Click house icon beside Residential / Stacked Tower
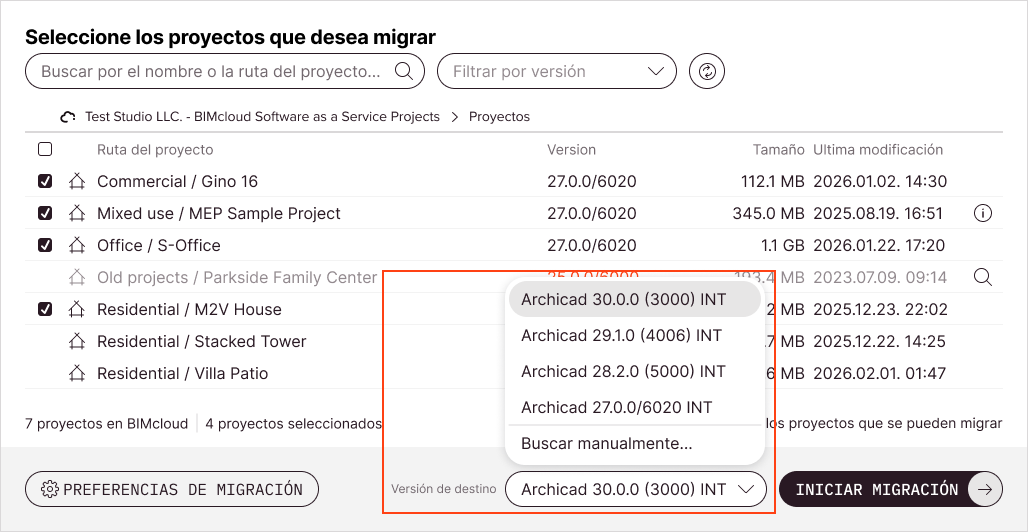 pos(77,341)
